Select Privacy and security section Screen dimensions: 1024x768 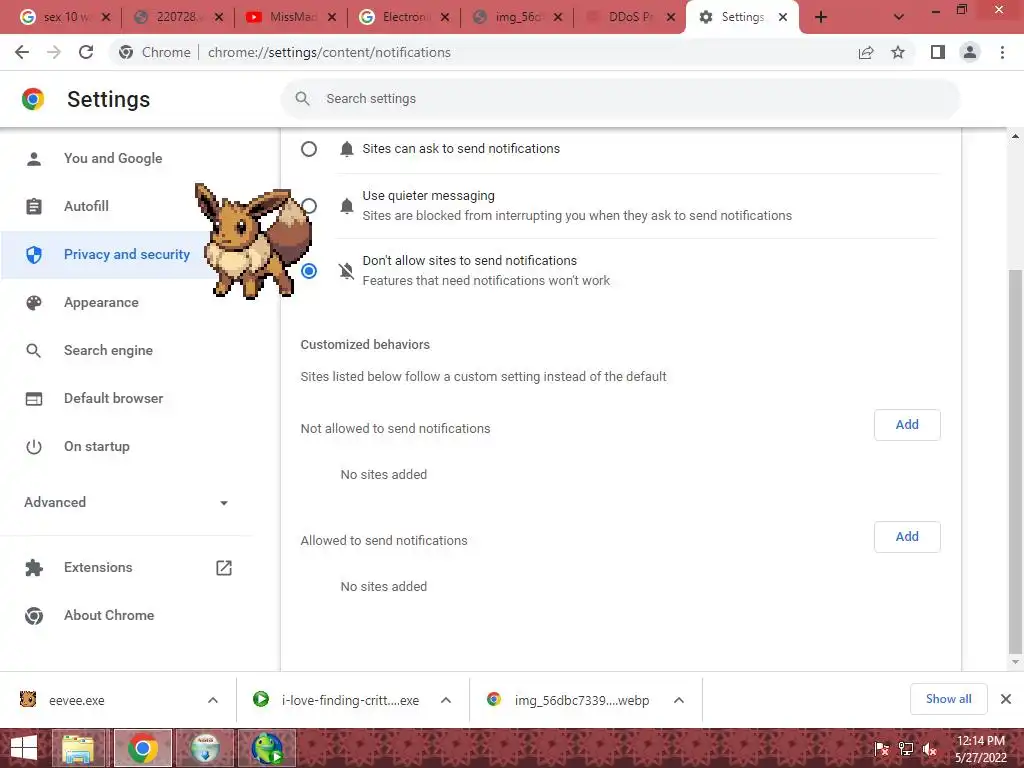pos(127,255)
